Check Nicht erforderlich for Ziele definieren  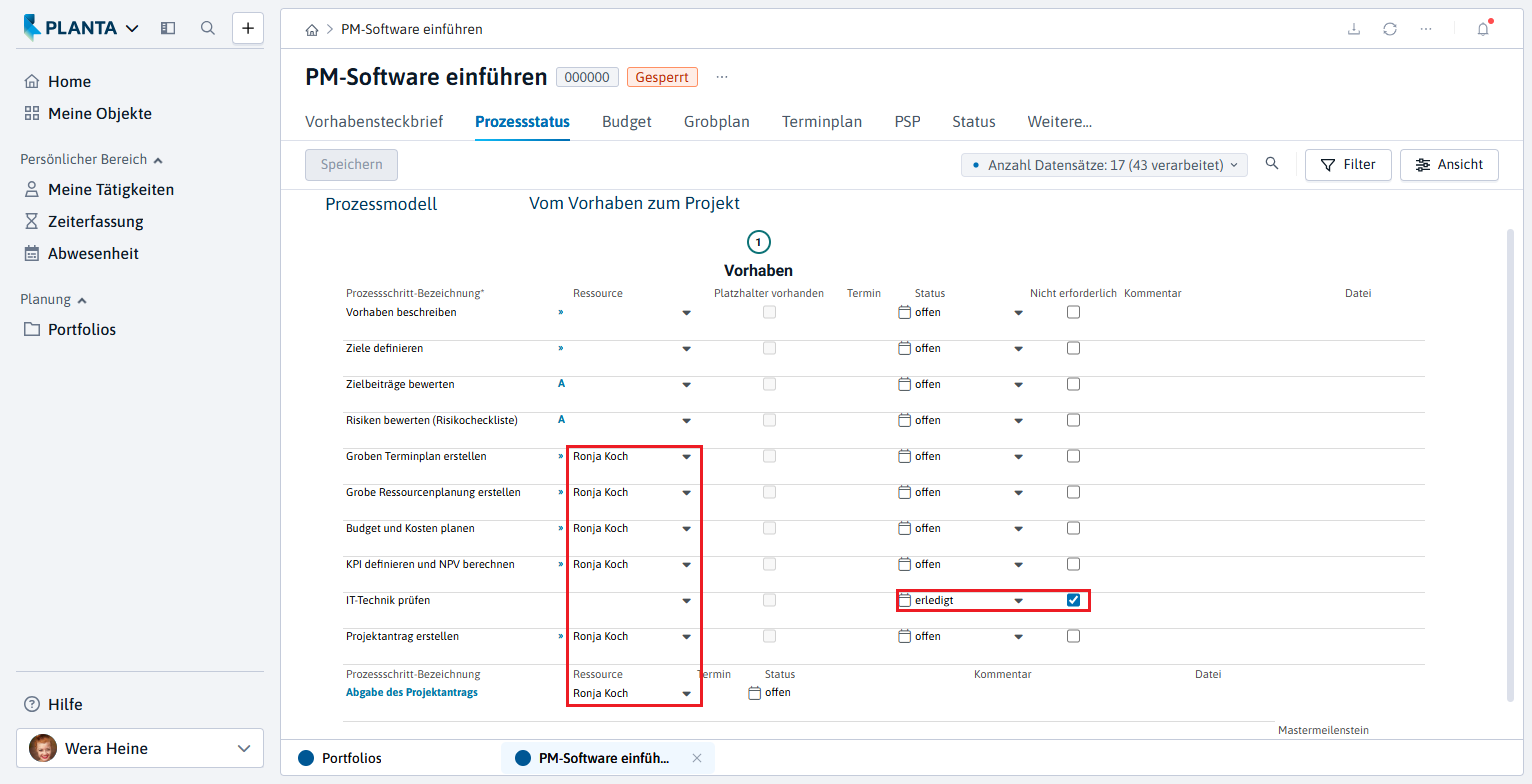click(x=1073, y=348)
